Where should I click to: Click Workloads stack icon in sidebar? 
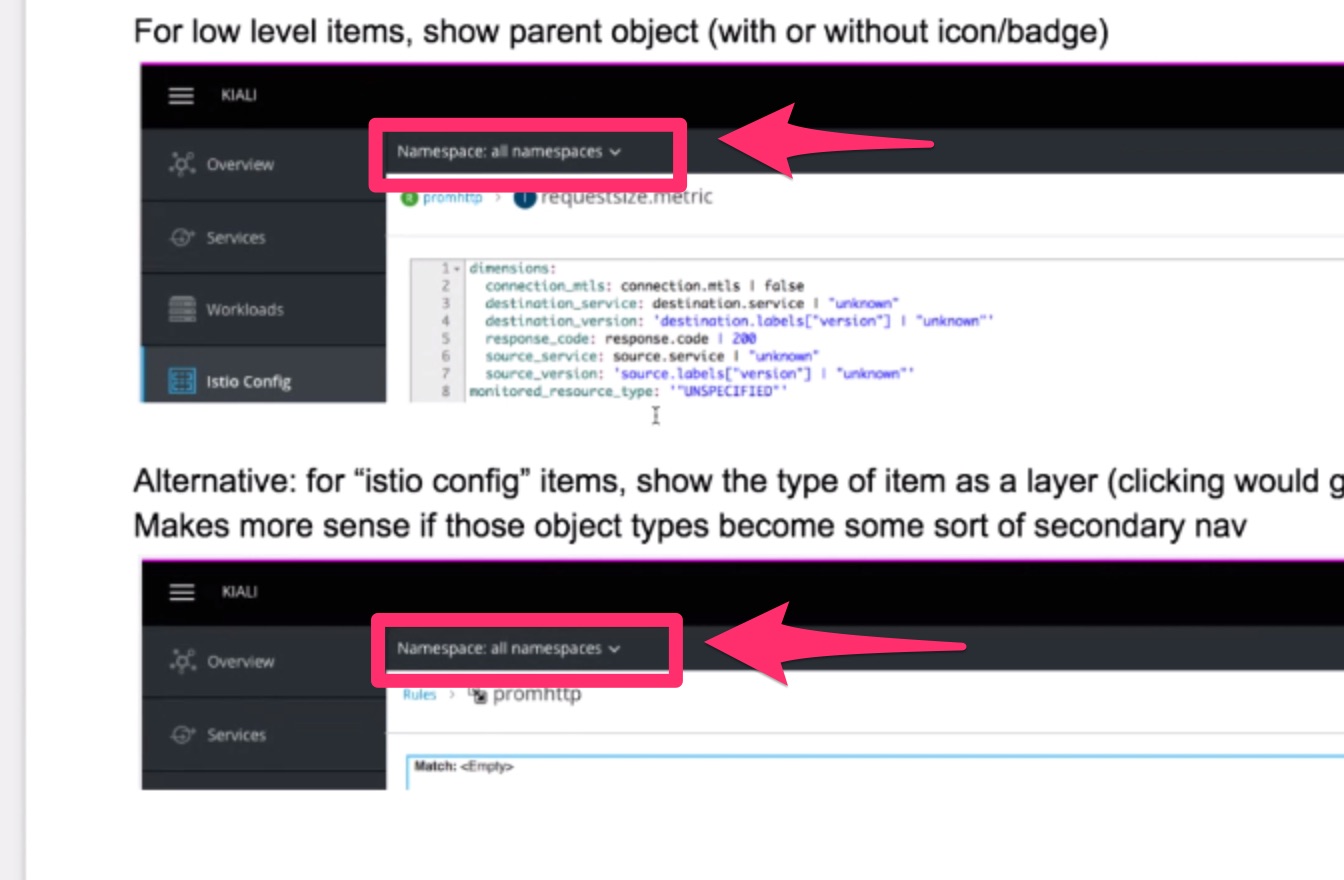(x=182, y=309)
